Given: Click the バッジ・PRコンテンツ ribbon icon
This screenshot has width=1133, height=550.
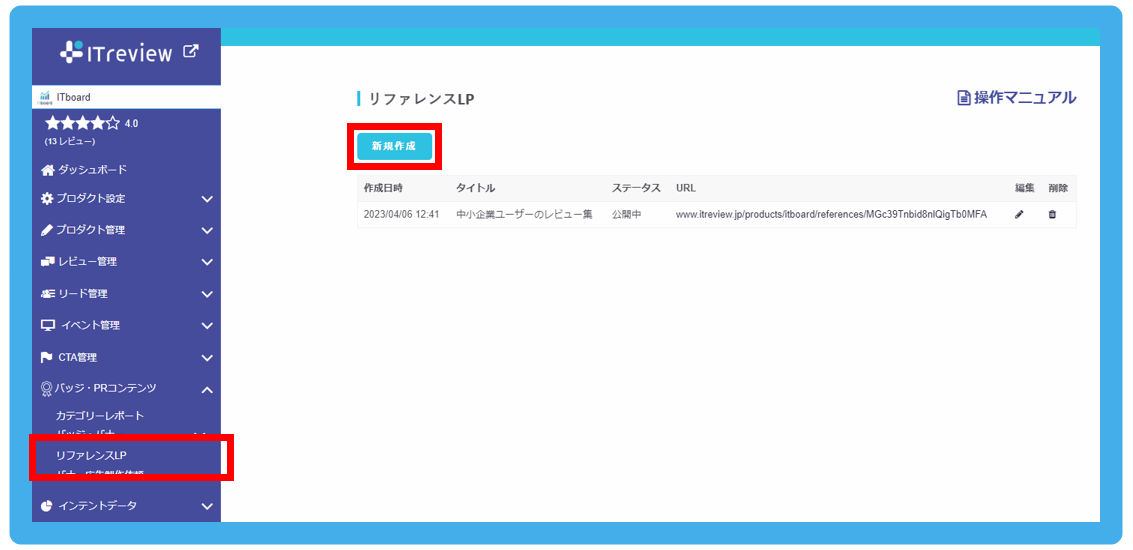Looking at the screenshot, I should (46, 390).
